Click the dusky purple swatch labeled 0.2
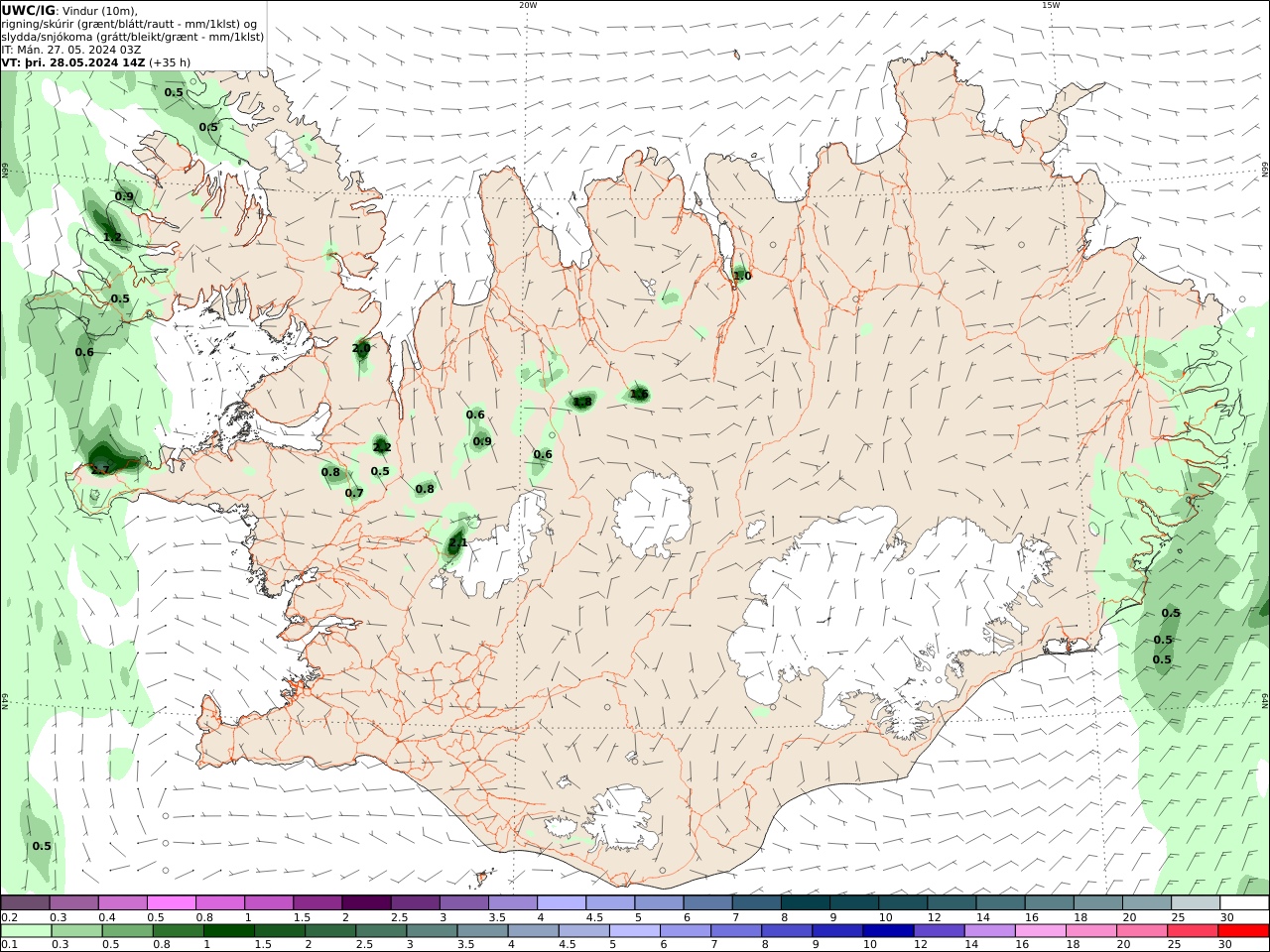The width and height of the screenshot is (1270, 952). coord(25,903)
